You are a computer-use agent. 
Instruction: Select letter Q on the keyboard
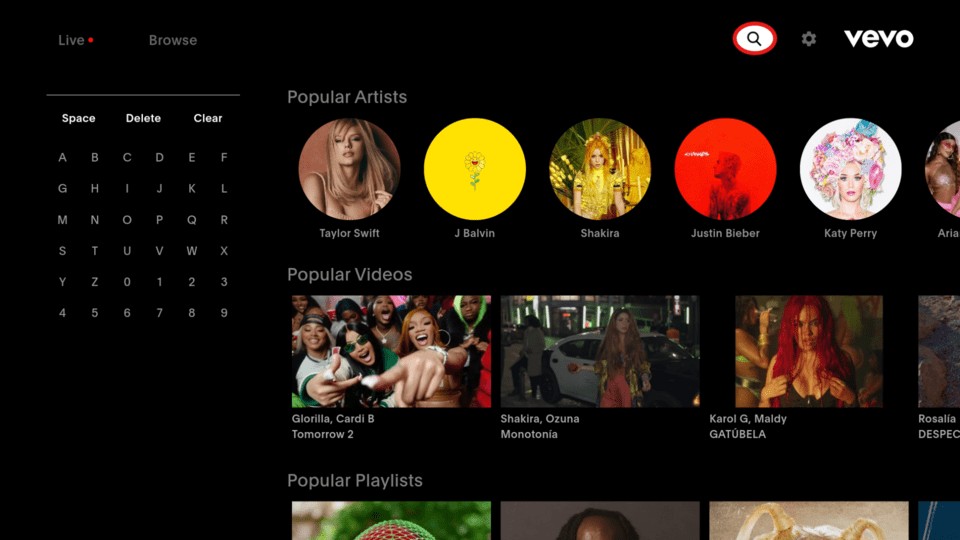[192, 220]
